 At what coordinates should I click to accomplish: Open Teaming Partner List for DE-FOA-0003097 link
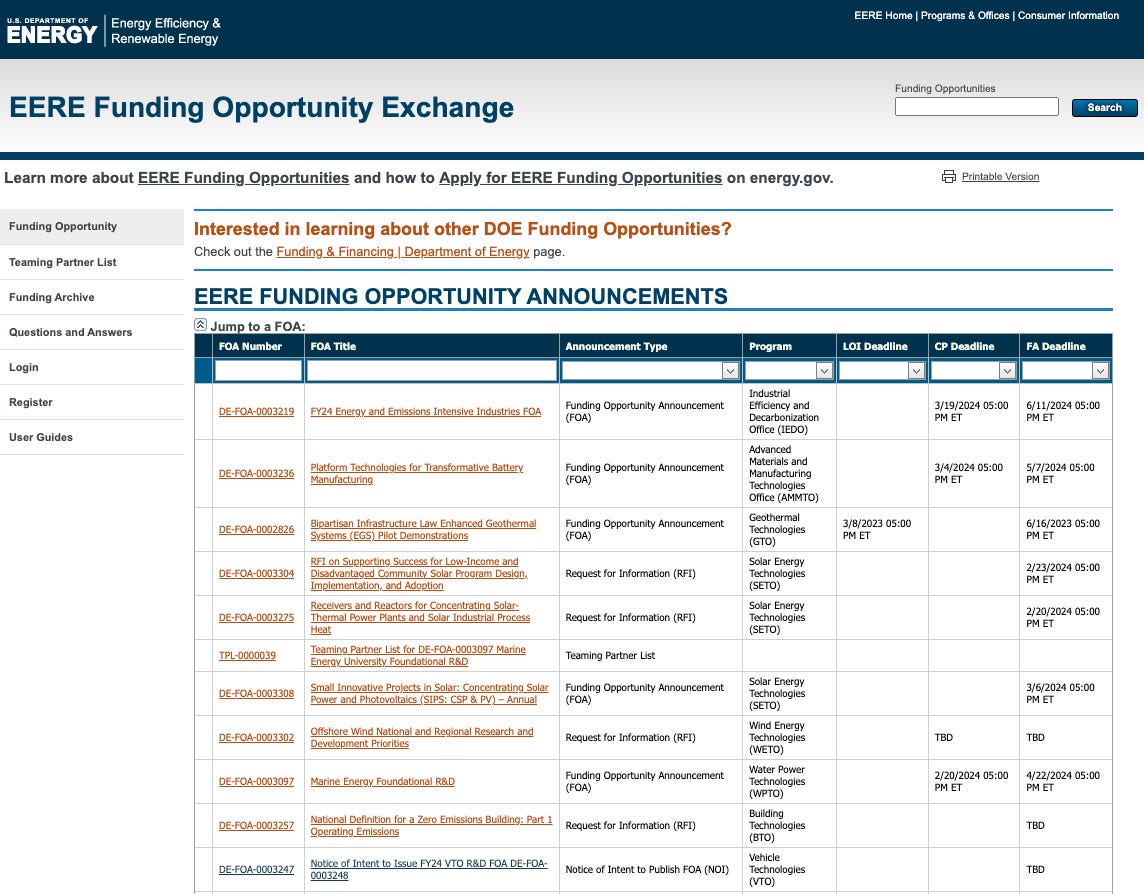click(x=418, y=655)
